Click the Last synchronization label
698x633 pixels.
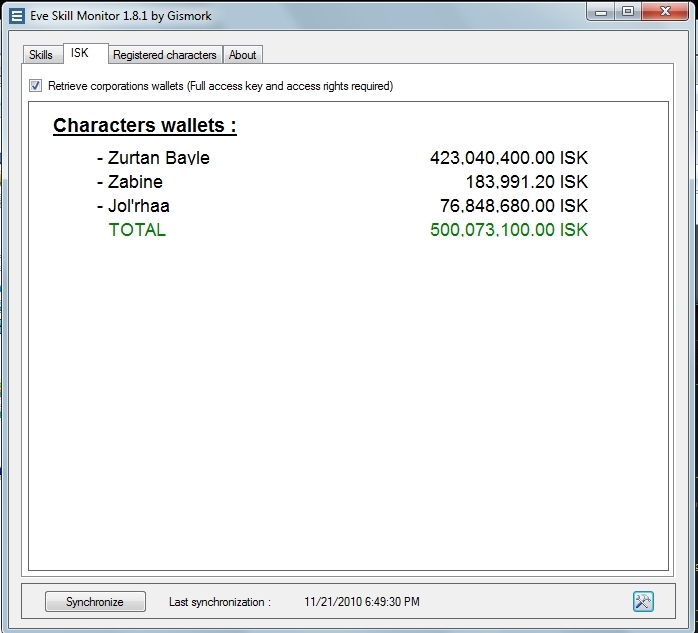click(220, 602)
